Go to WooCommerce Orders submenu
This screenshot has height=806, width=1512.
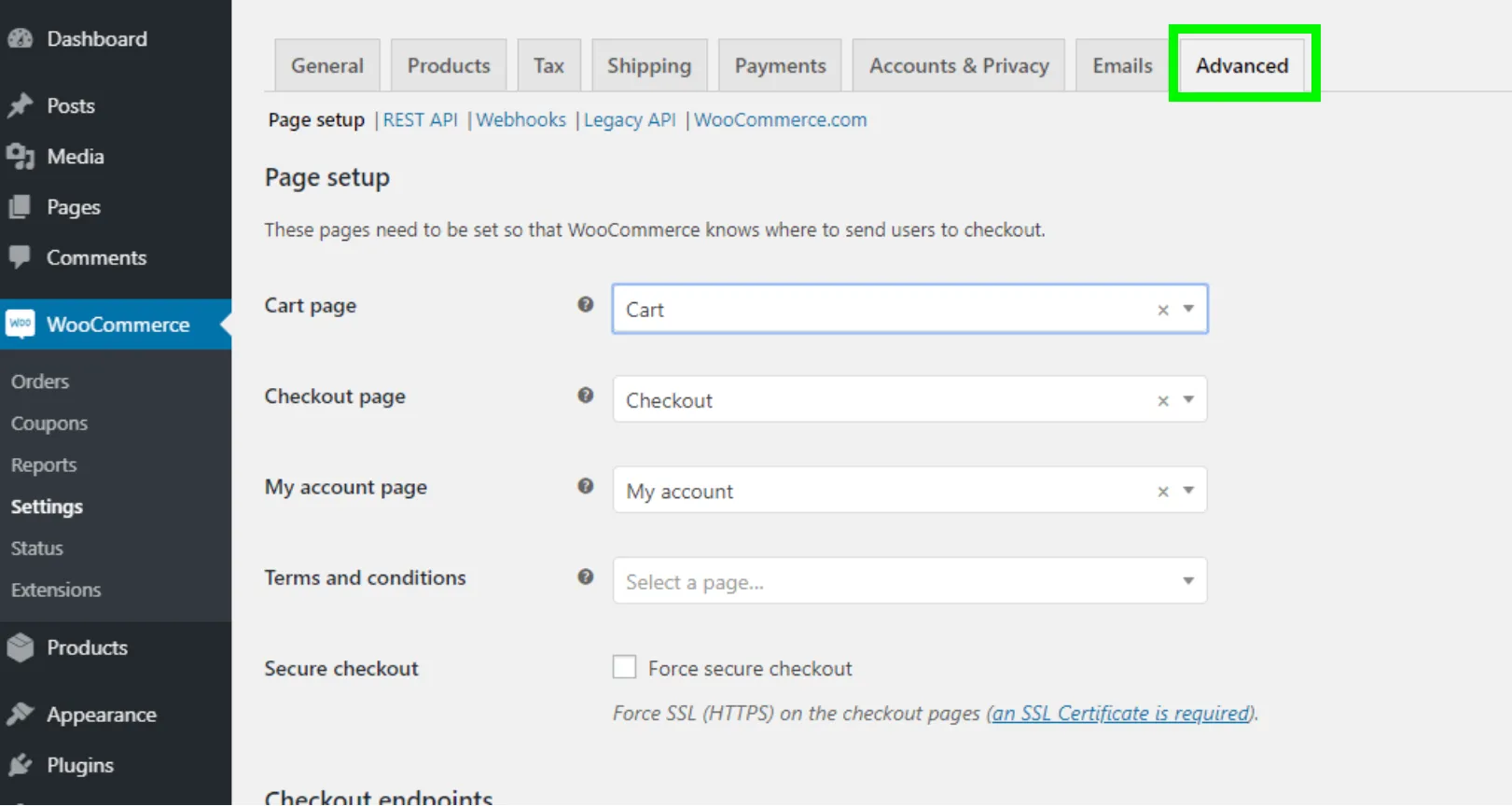(40, 381)
